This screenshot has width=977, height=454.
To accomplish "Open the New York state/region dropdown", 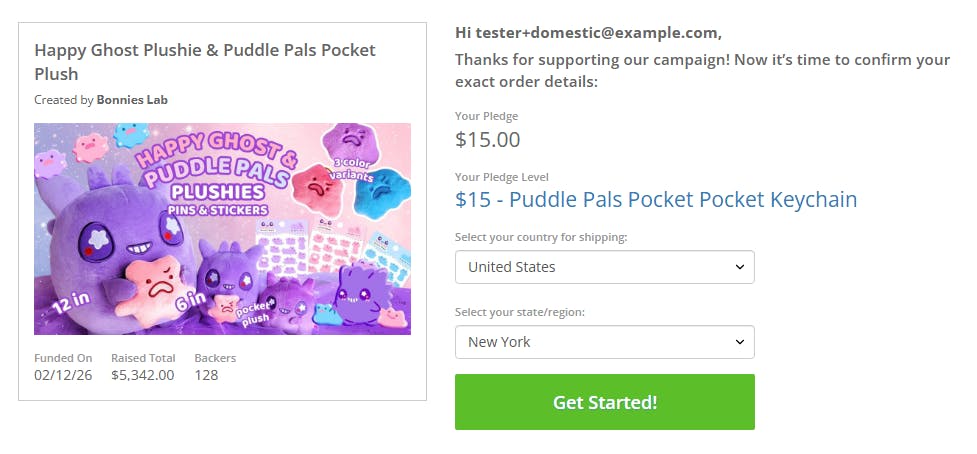I will 604,342.
